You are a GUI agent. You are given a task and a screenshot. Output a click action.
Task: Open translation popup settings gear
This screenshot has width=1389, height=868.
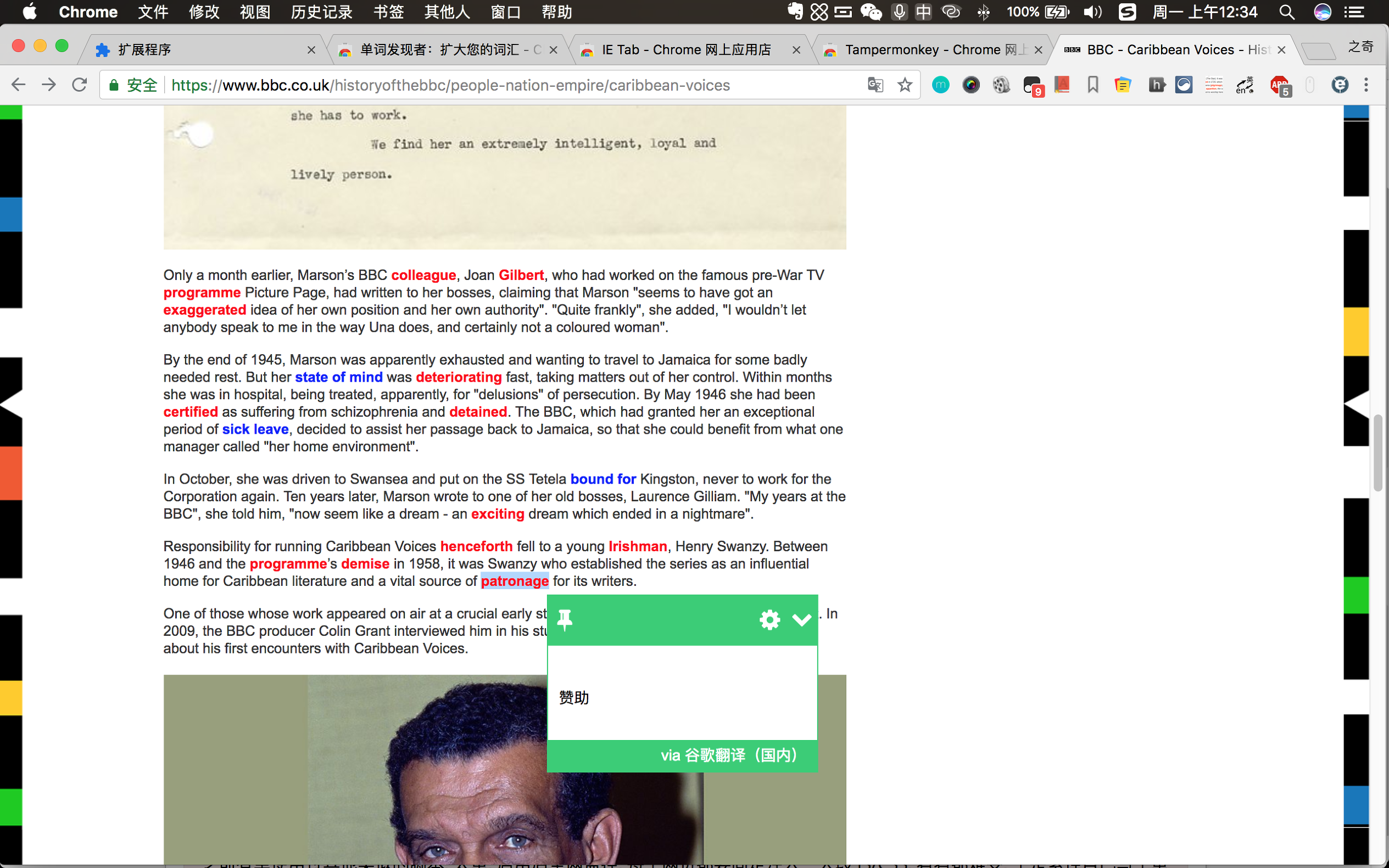coord(769,619)
